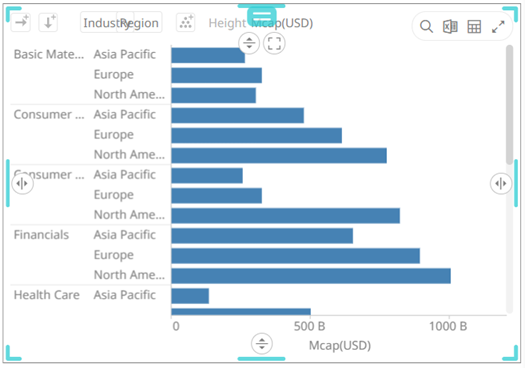Viewport: 525px width, 368px height.
Task: Click the top-left teal corner handle
Action: point(13,14)
